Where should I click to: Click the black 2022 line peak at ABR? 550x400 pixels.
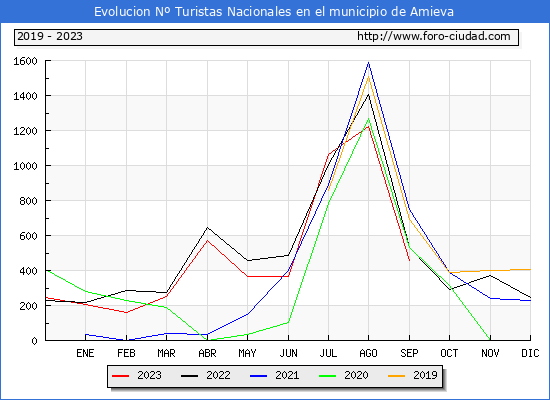(207, 227)
